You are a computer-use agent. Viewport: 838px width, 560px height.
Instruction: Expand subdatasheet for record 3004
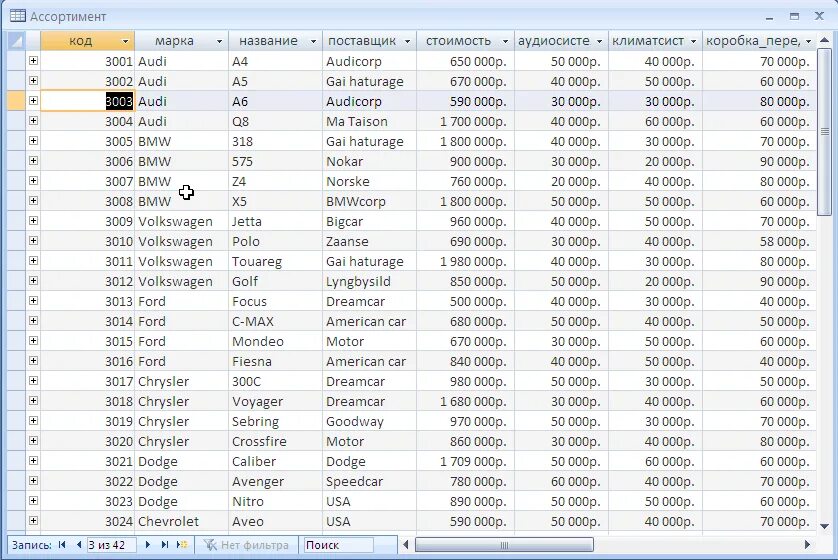[33, 121]
